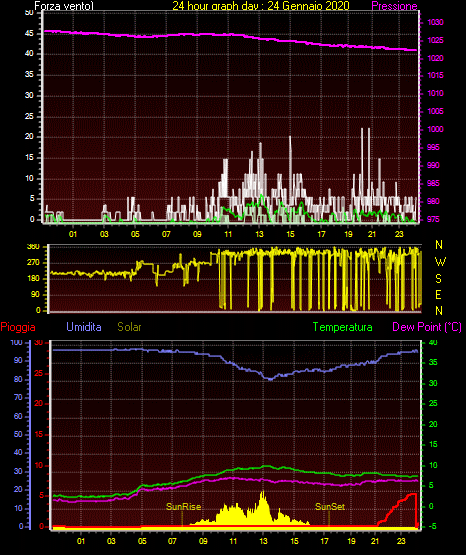Viewport: 466px width, 555px height.
Task: Click the 20 wind speed axis value
Action: click(29, 137)
